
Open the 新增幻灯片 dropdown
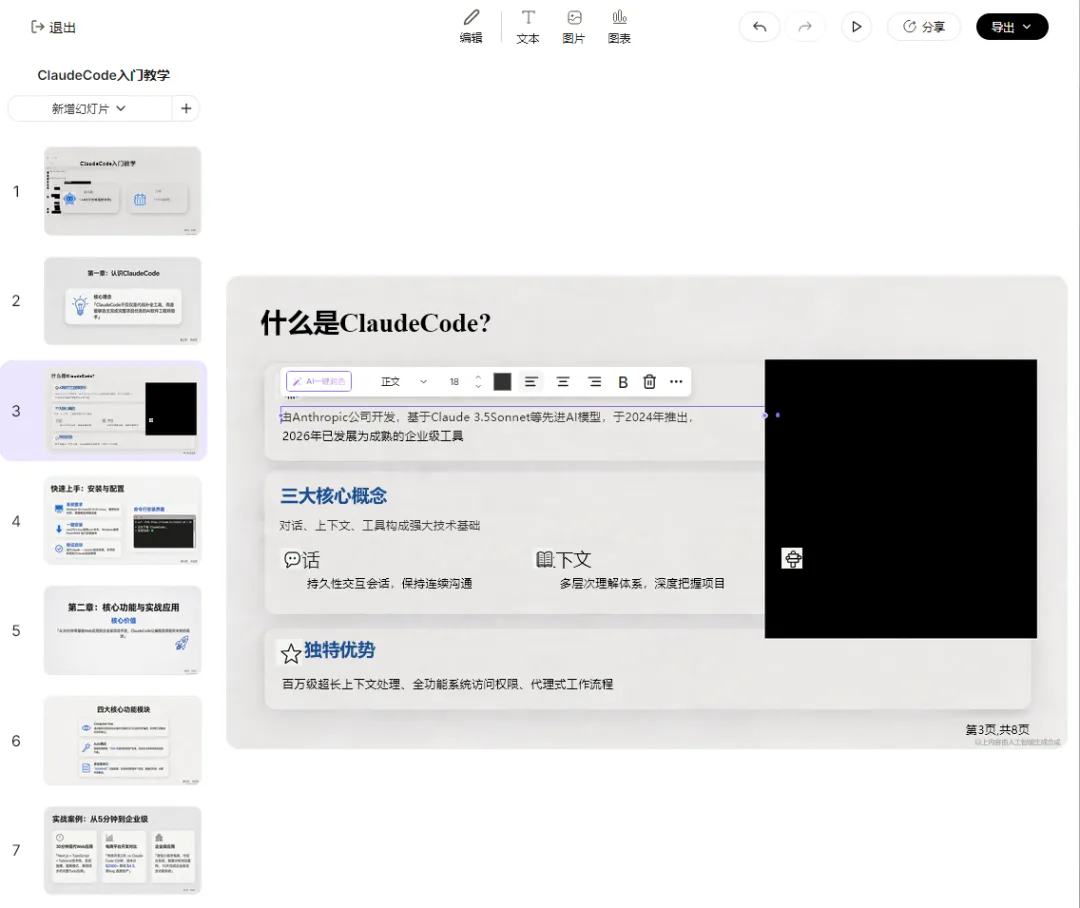[x=90, y=109]
